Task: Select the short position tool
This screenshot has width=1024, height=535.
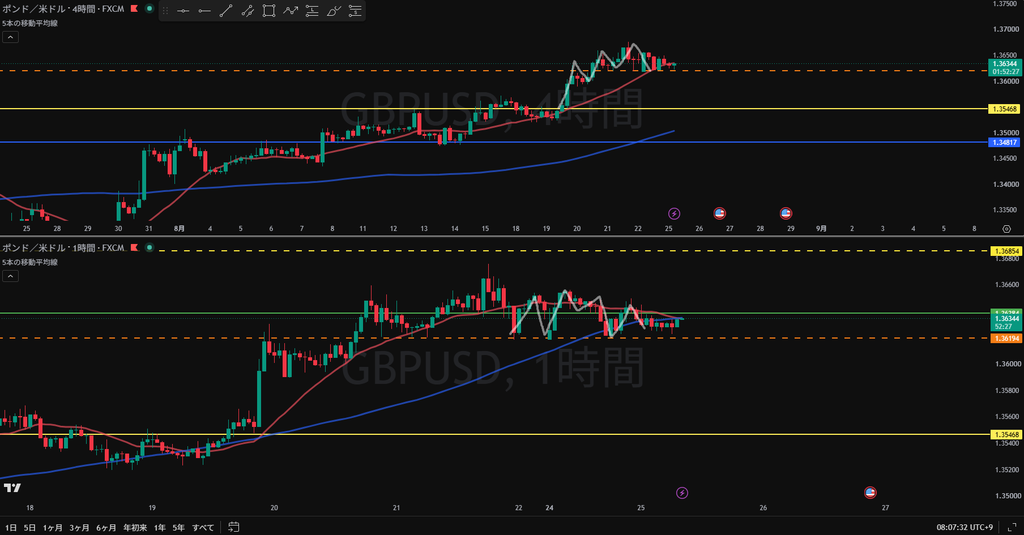Action: point(355,10)
